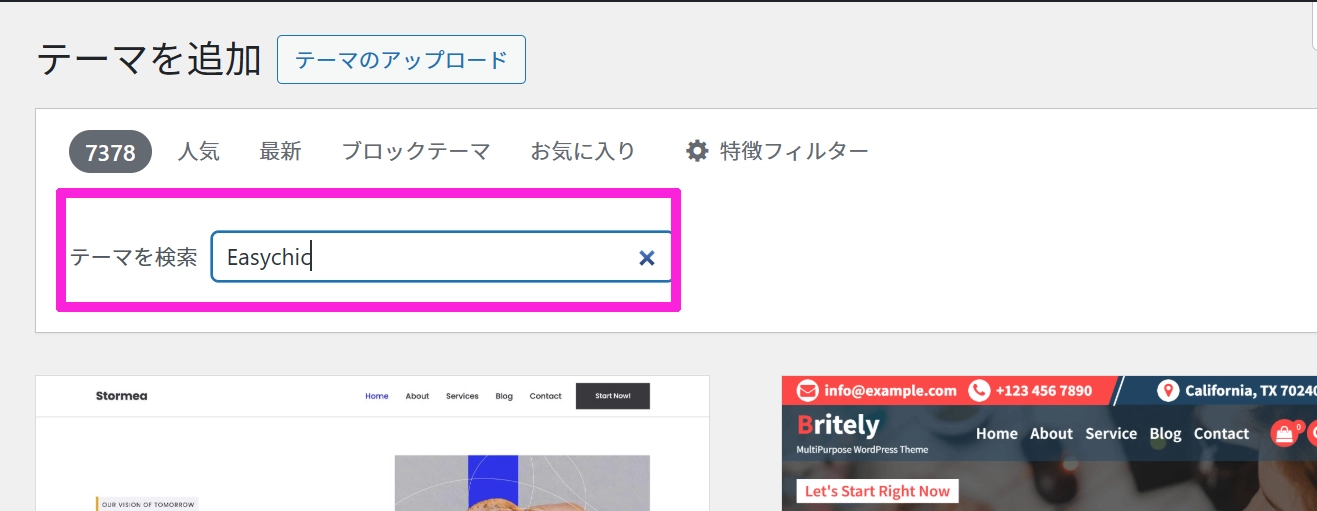Focus the テーマを検索 search field
1317x511 pixels.
click(x=420, y=257)
